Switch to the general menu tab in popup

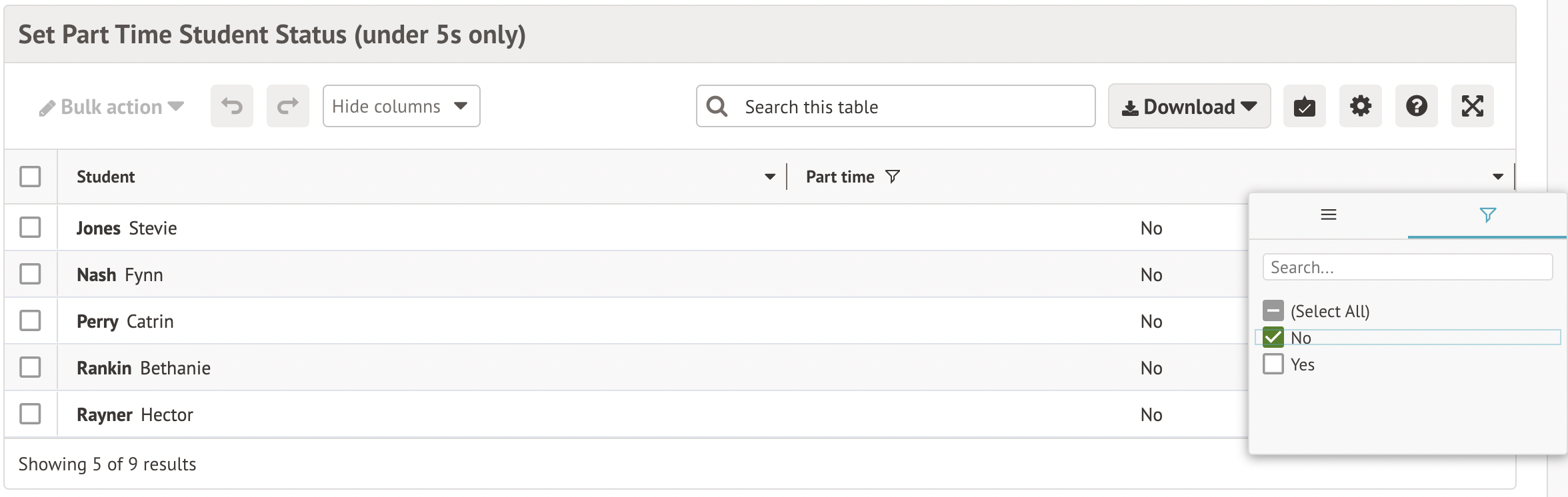[1328, 215]
